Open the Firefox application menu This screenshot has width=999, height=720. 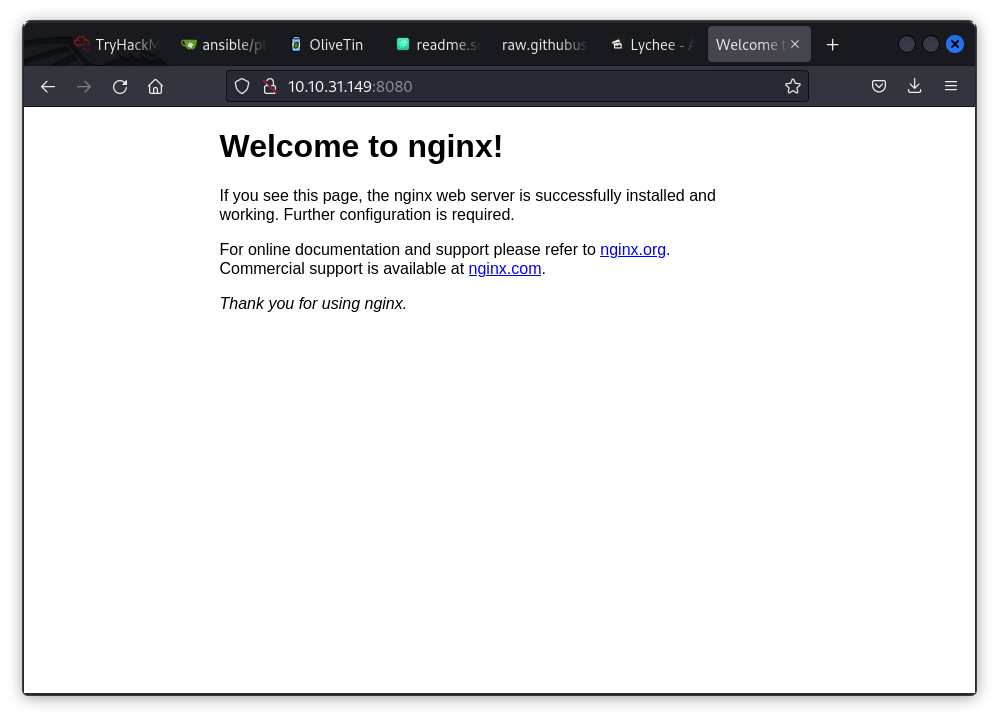click(x=951, y=86)
